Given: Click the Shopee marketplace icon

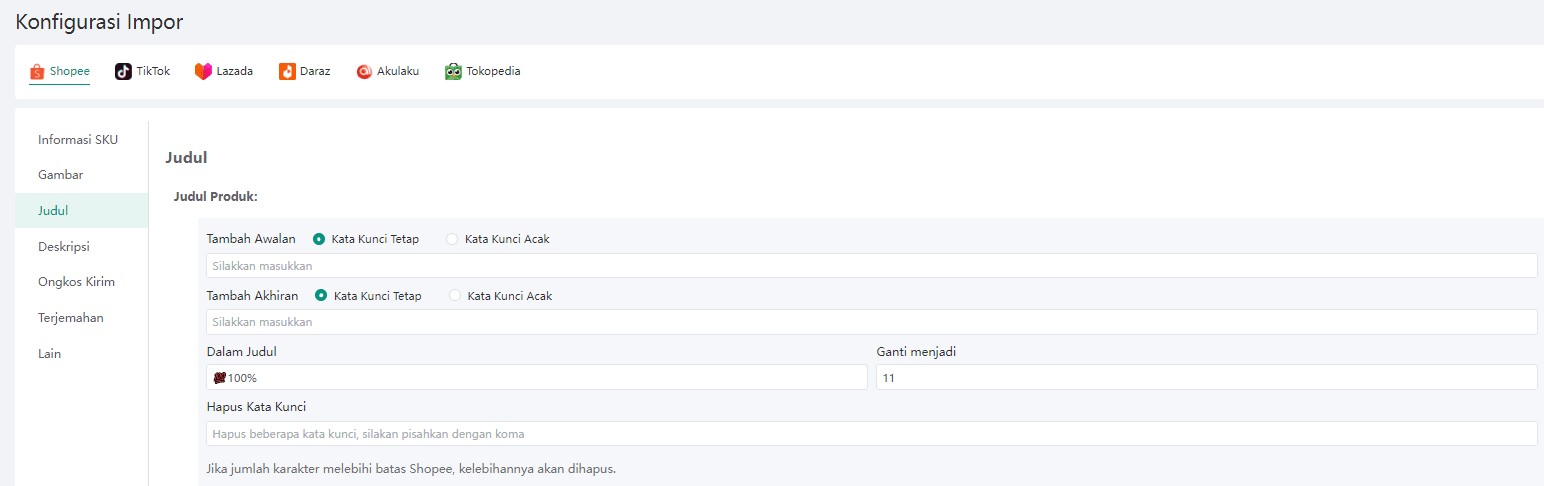Looking at the screenshot, I should coord(37,72).
